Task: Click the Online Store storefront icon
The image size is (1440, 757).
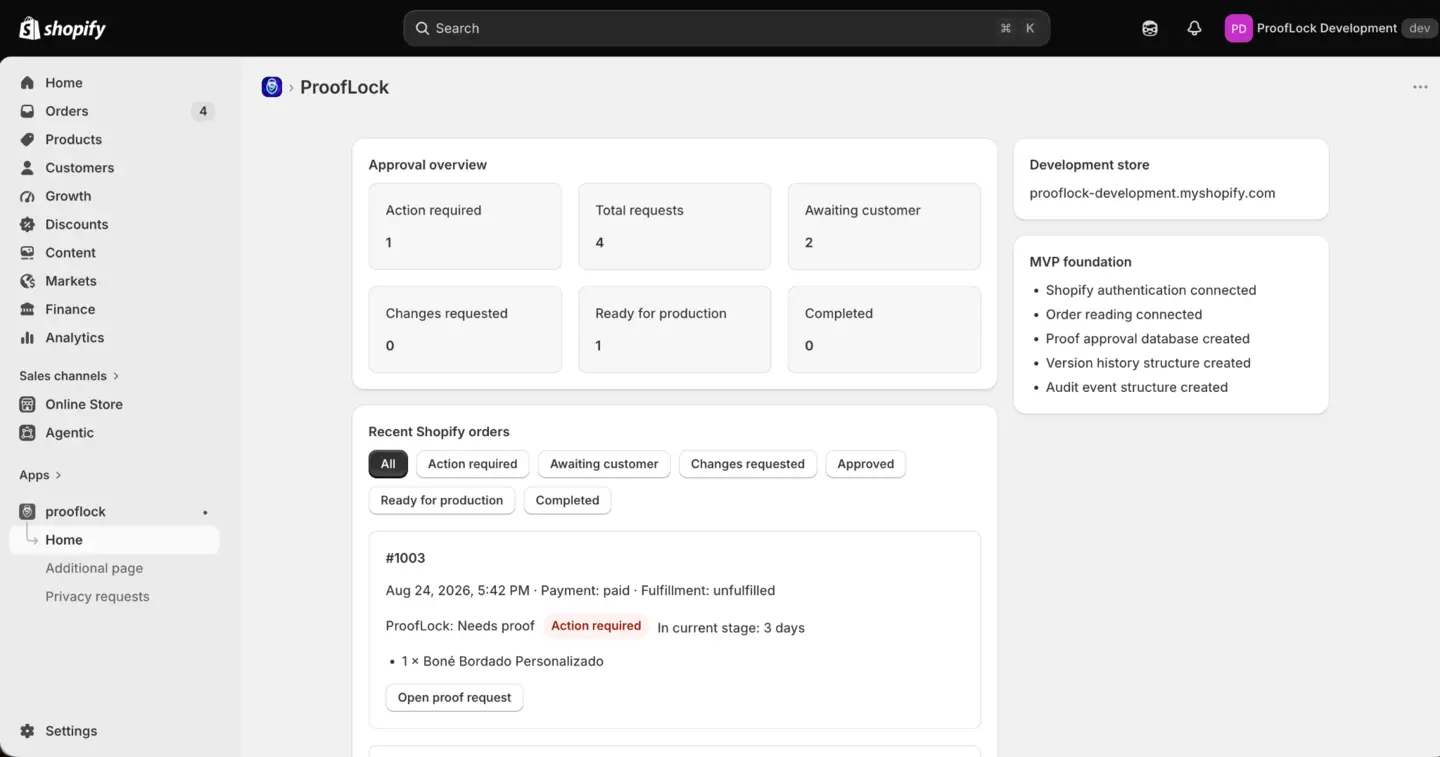Action: point(27,404)
